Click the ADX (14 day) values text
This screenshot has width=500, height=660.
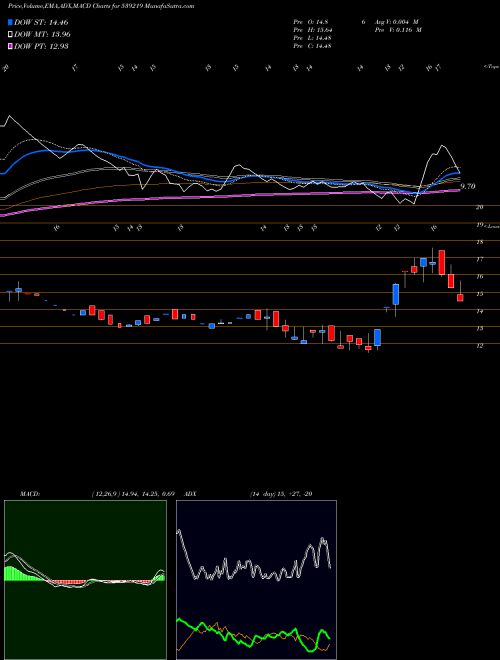tap(281, 494)
